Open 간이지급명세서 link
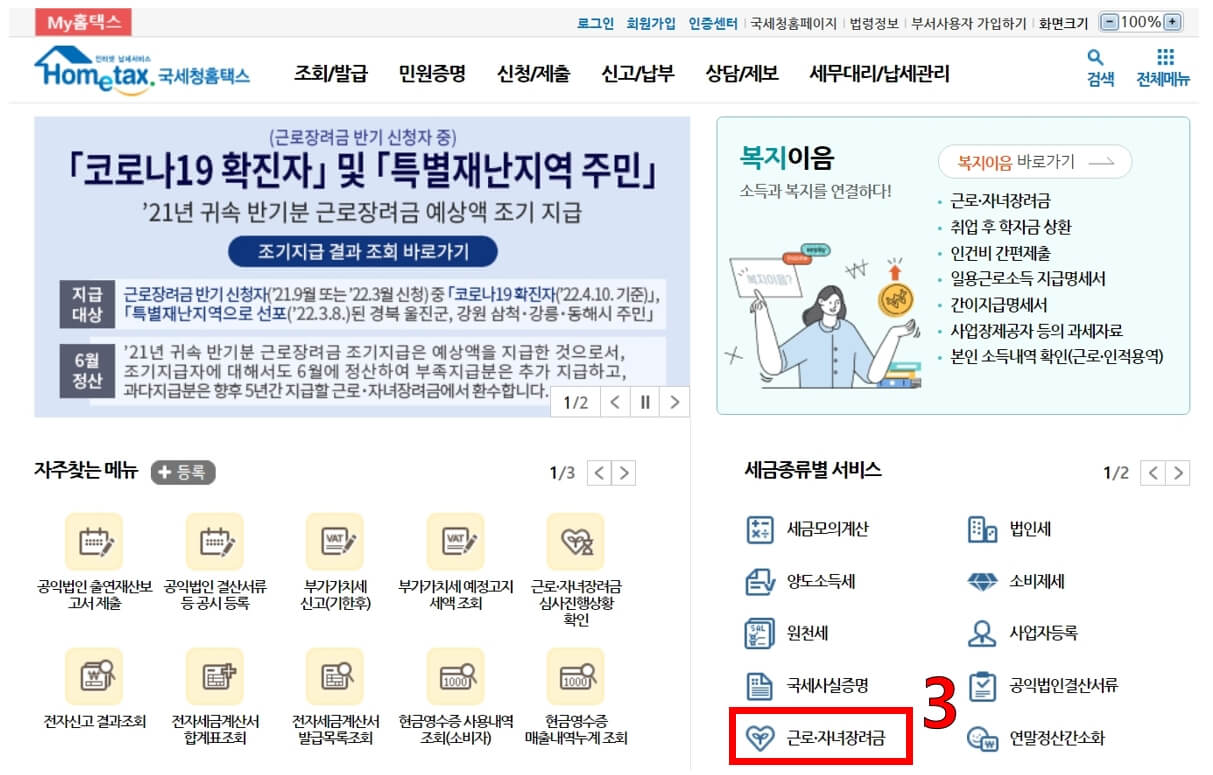 point(999,305)
